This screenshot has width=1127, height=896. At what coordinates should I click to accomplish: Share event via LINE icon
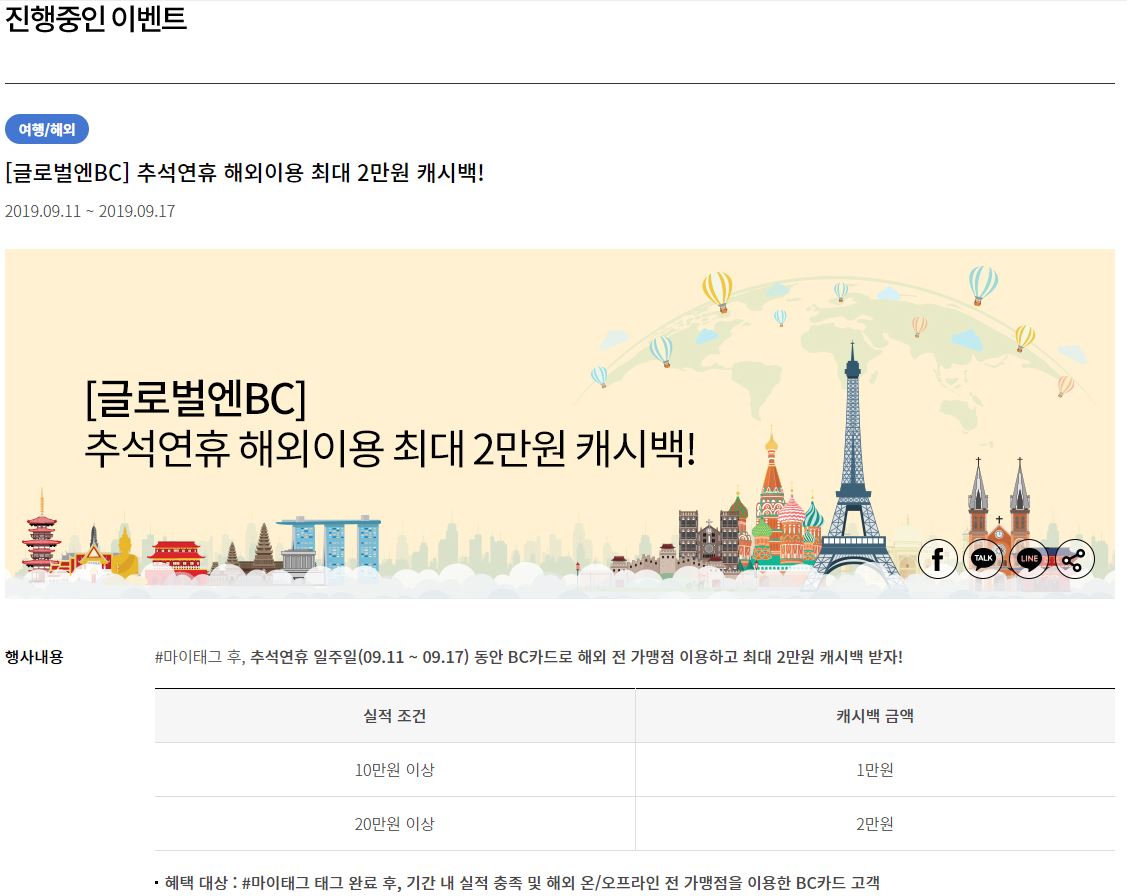(1029, 559)
